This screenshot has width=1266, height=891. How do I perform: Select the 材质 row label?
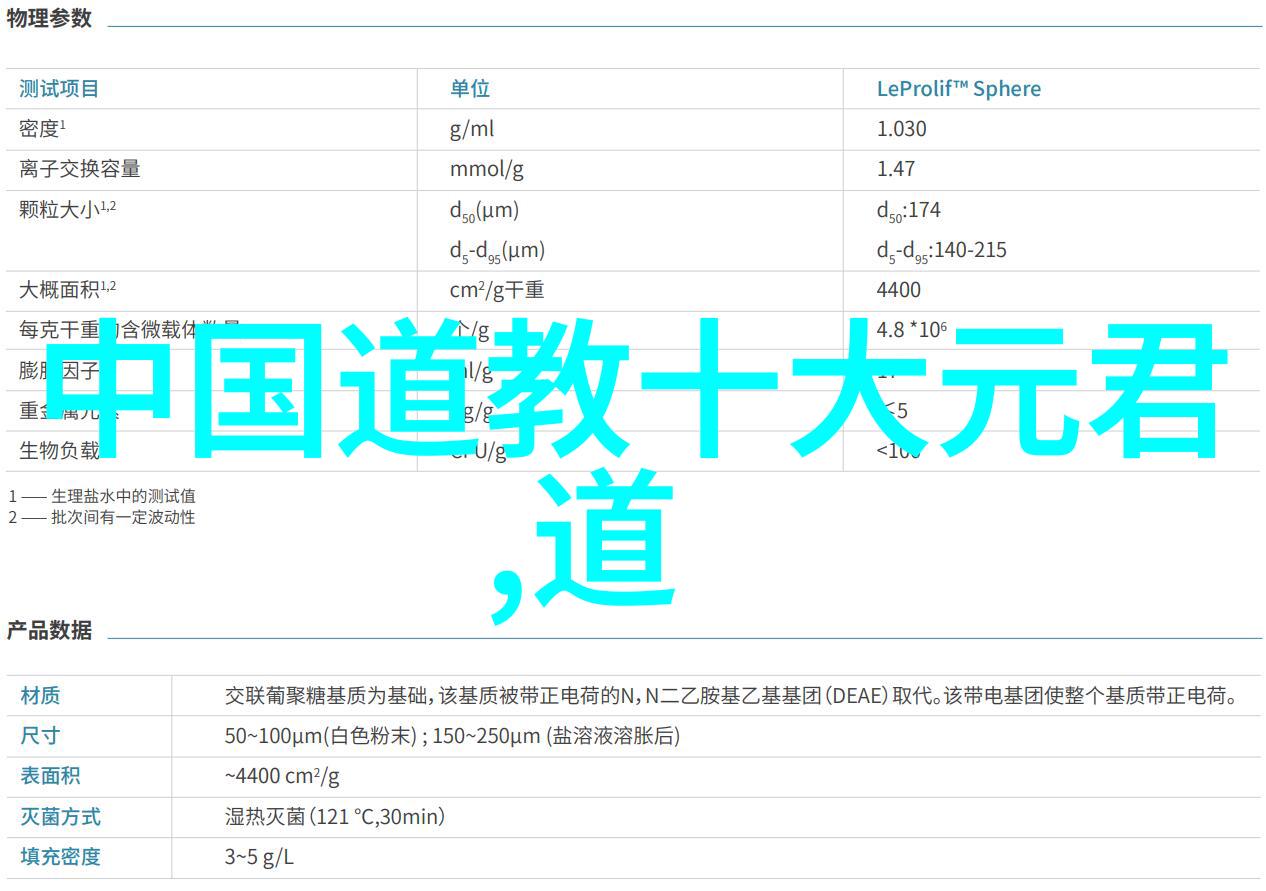[40, 696]
